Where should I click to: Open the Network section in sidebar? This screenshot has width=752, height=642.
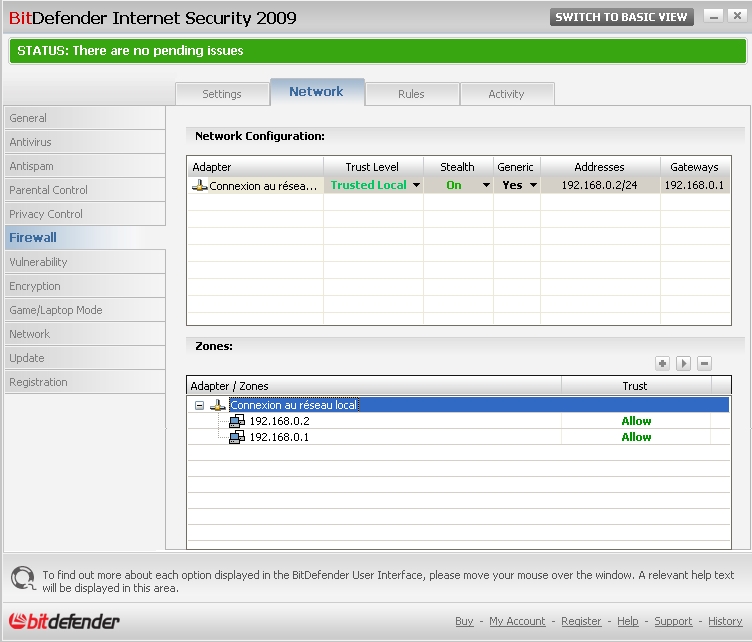pos(85,334)
